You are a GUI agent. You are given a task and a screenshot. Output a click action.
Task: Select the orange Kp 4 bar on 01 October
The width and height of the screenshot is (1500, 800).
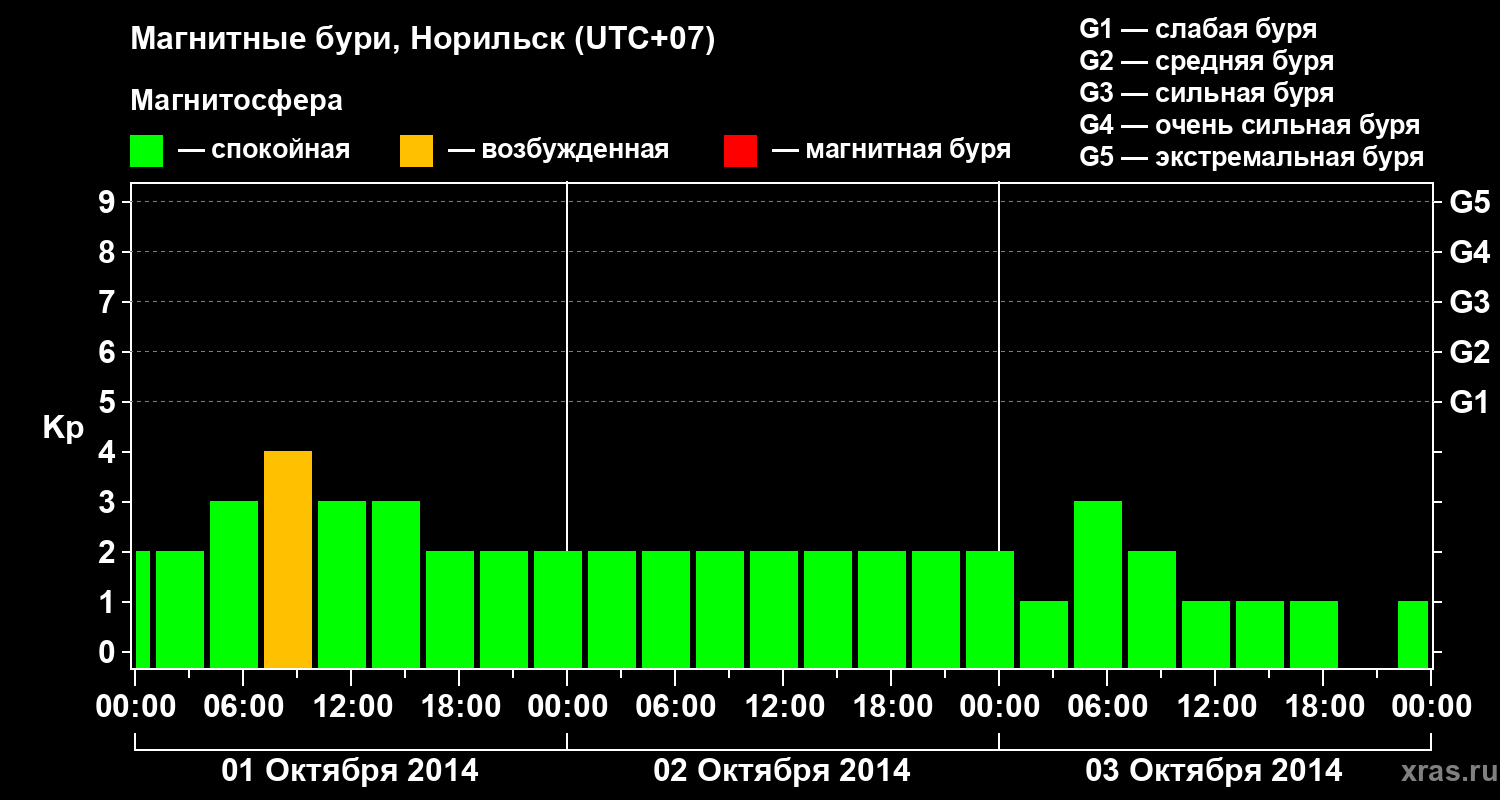pyautogui.click(x=288, y=559)
